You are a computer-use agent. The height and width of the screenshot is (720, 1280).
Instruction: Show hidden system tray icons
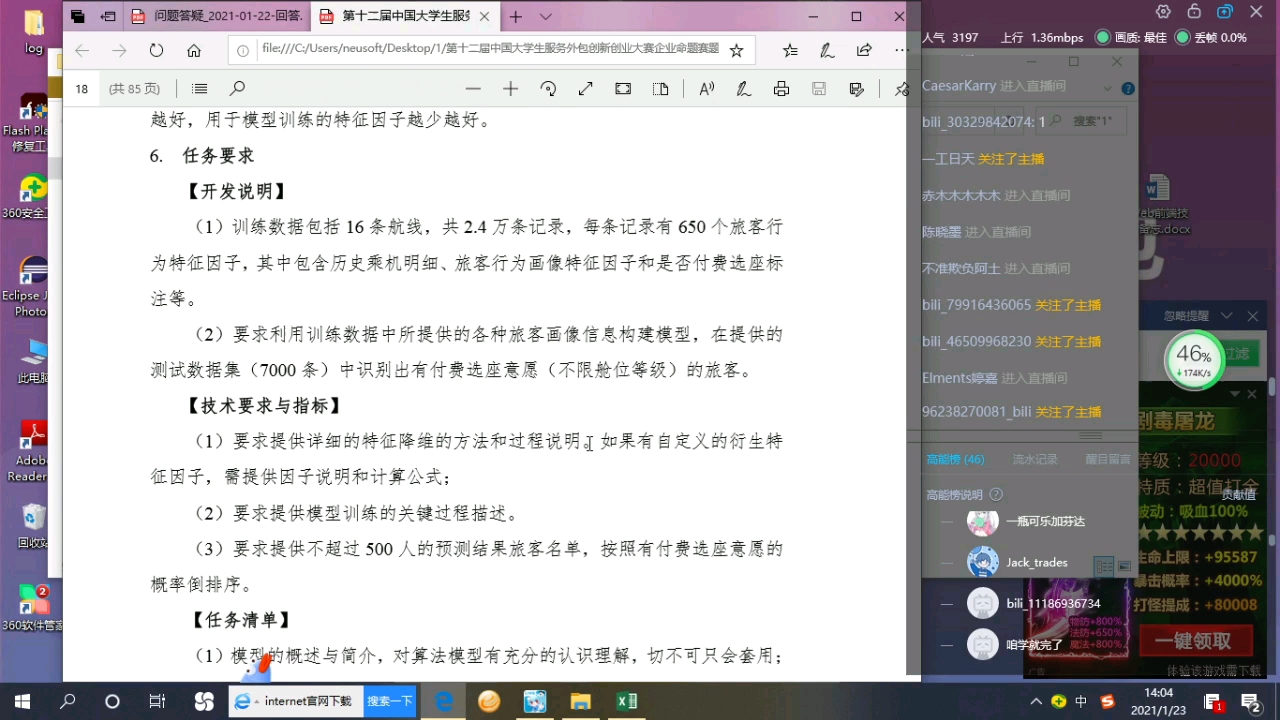click(1038, 702)
